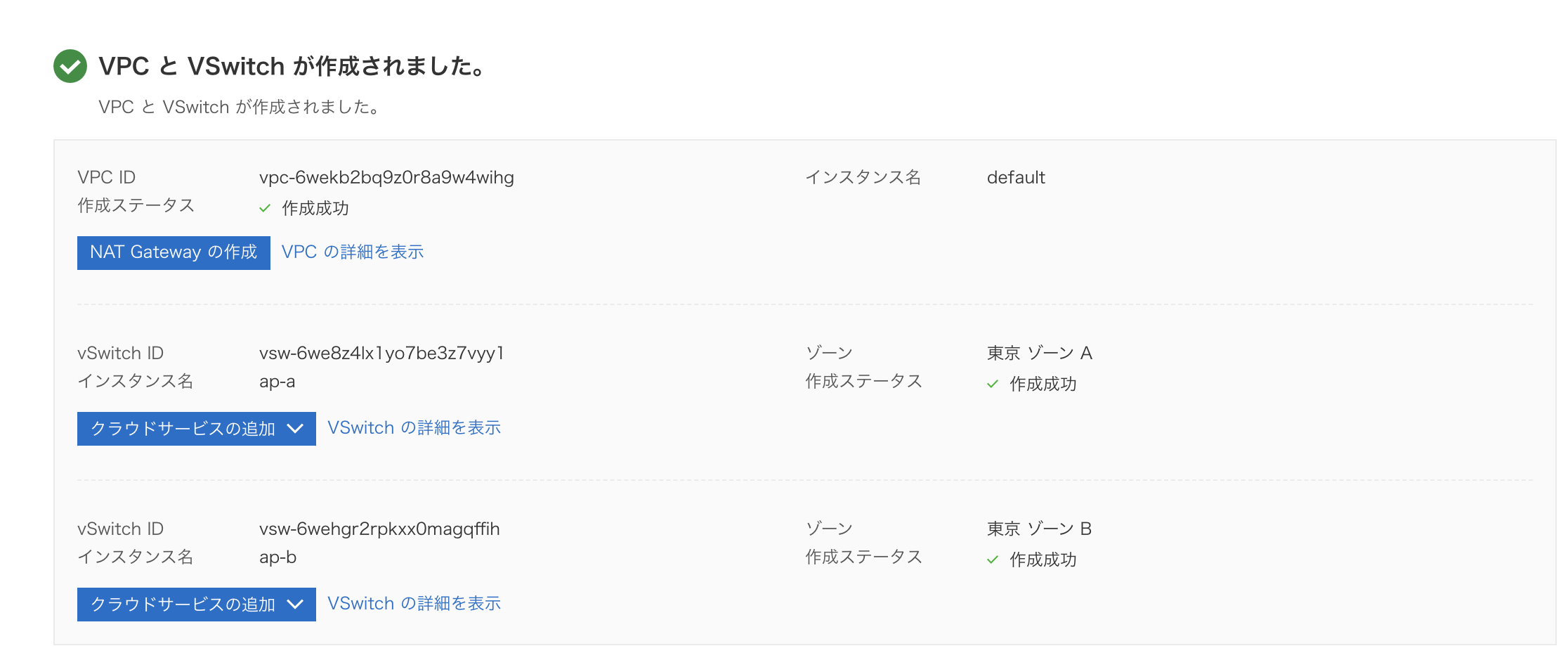Image resolution: width=1568 pixels, height=665 pixels.
Task: Click the check icon for ゾーン B 作成成功
Action: (993, 560)
